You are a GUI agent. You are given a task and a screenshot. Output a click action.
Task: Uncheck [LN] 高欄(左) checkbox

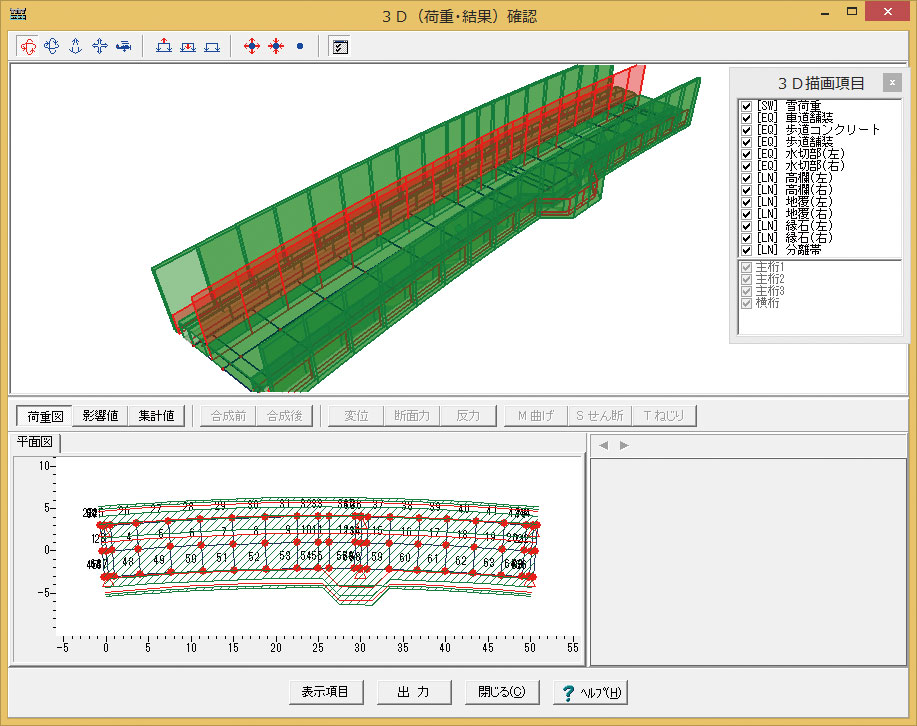(746, 178)
